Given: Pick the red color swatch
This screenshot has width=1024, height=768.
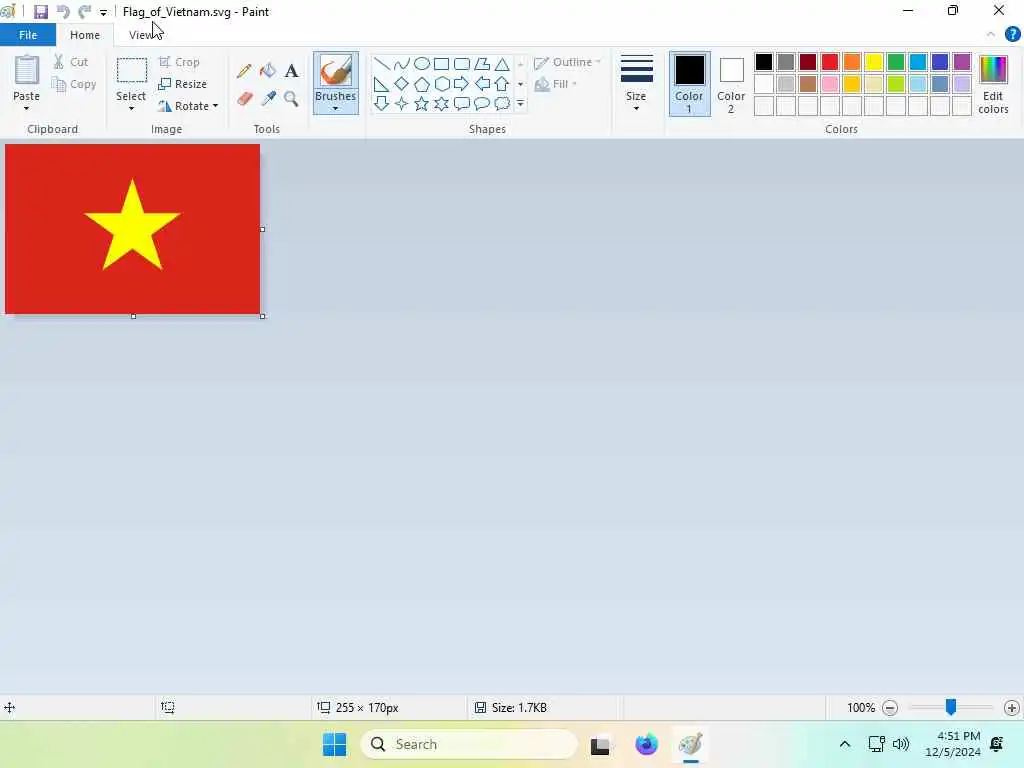Looking at the screenshot, I should (x=830, y=62).
